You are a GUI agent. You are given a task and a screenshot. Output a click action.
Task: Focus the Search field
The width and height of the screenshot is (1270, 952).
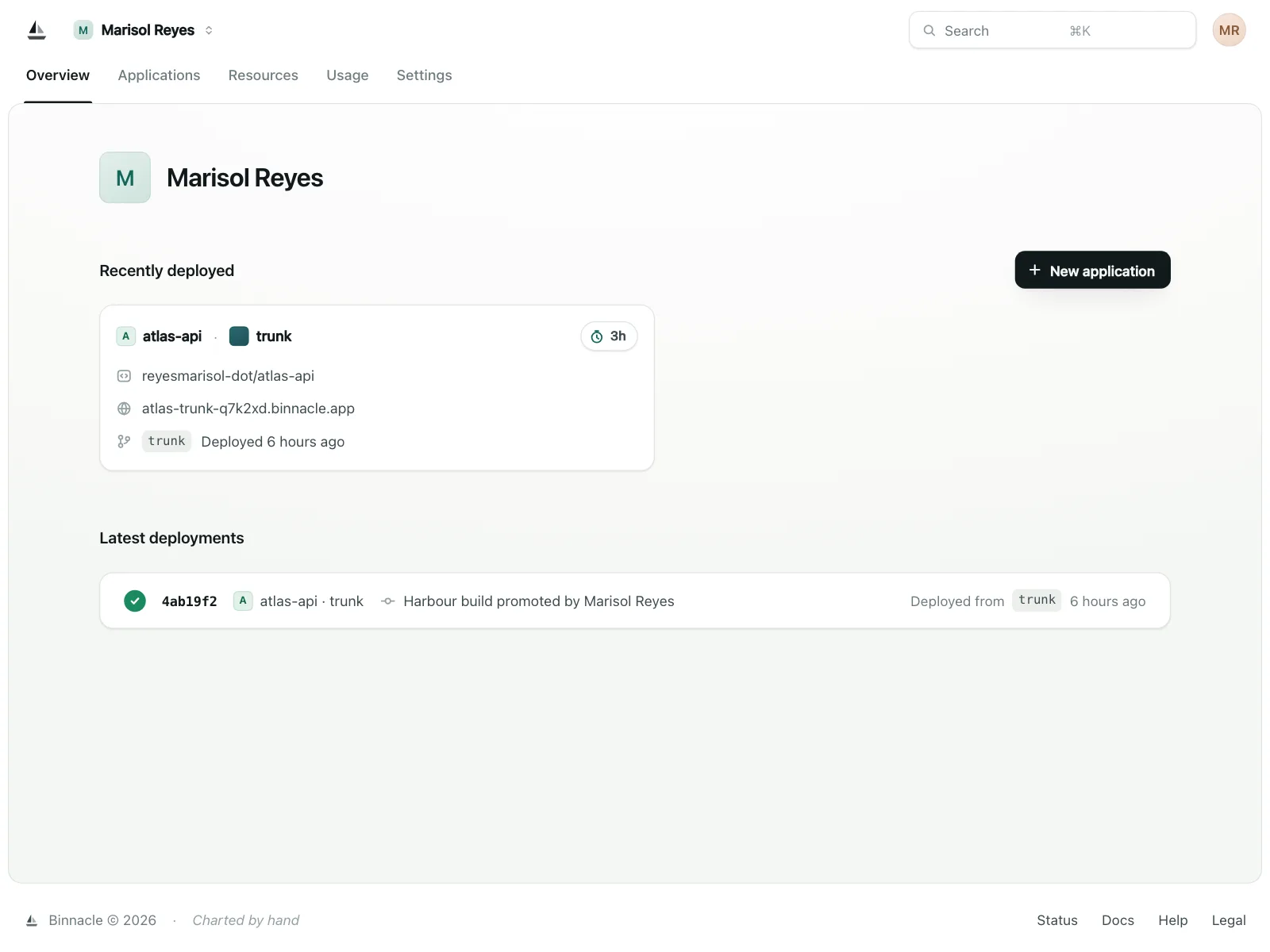(x=1052, y=30)
